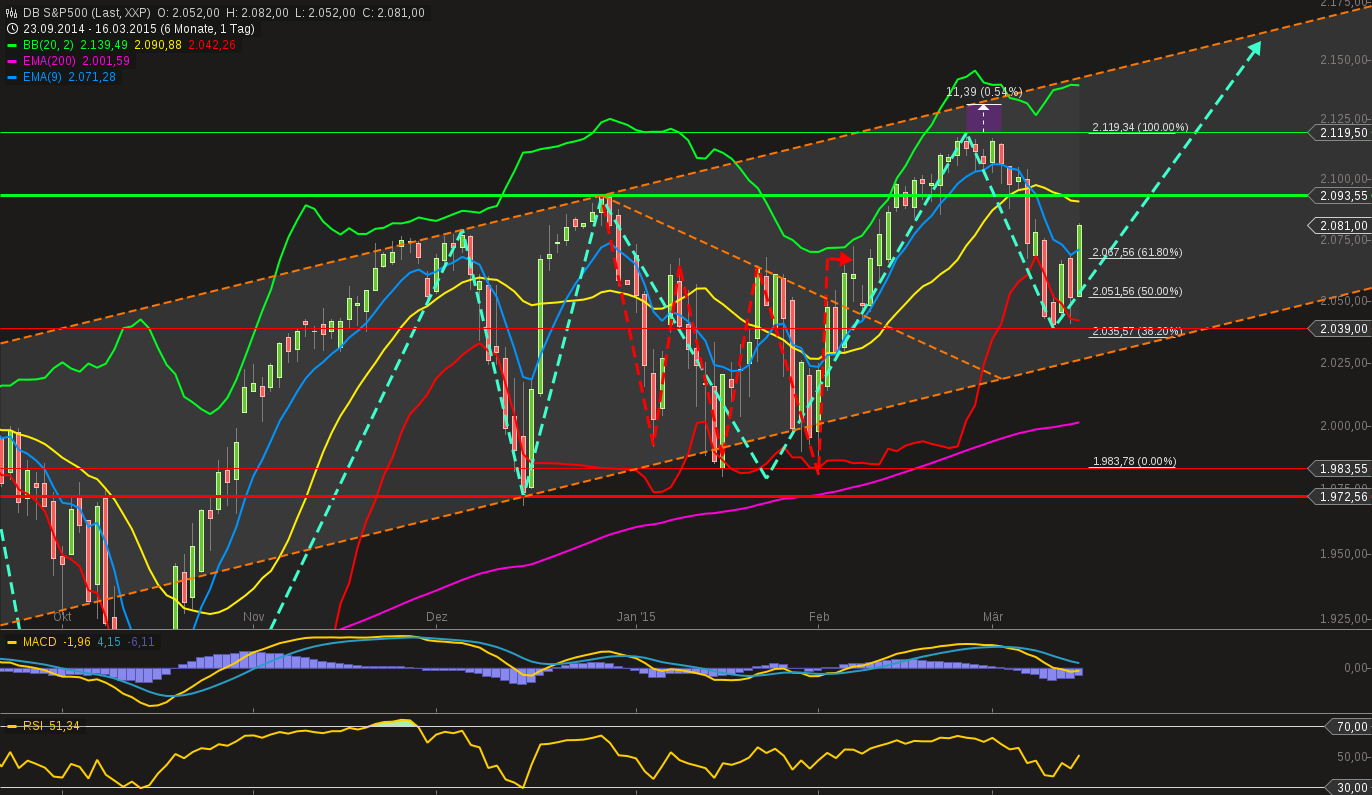Click the Fibonacci 2.119,34 (100.00%) label
This screenshot has width=1372, height=795.
coord(1140,127)
